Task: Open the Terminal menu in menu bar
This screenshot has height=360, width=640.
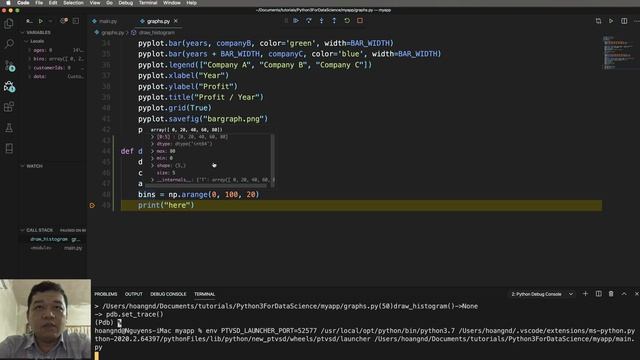Action: [x=148, y=3]
